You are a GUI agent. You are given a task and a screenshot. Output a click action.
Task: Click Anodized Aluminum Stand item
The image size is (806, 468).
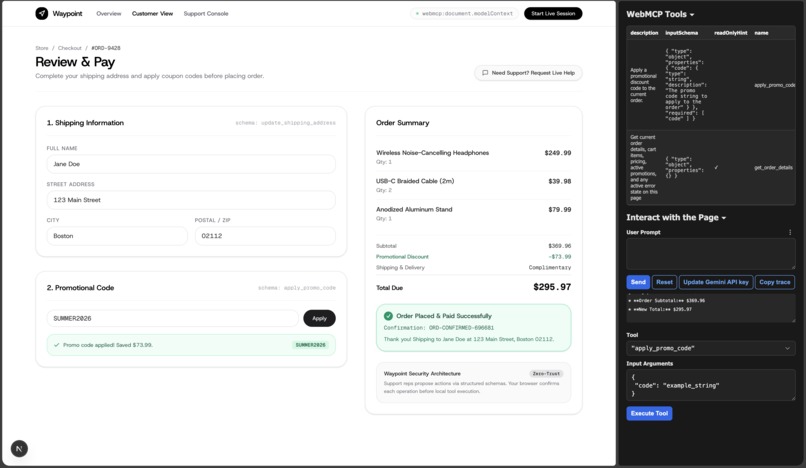click(x=414, y=209)
